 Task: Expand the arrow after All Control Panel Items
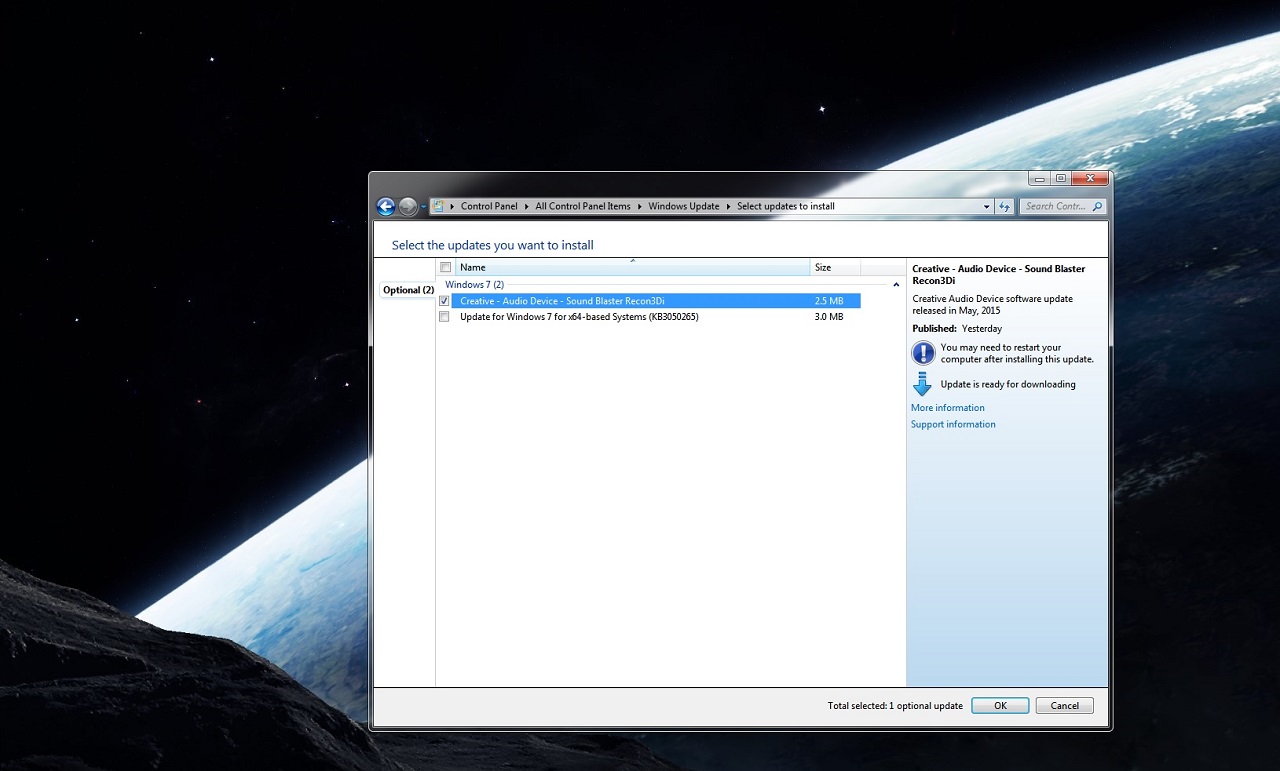click(x=640, y=207)
